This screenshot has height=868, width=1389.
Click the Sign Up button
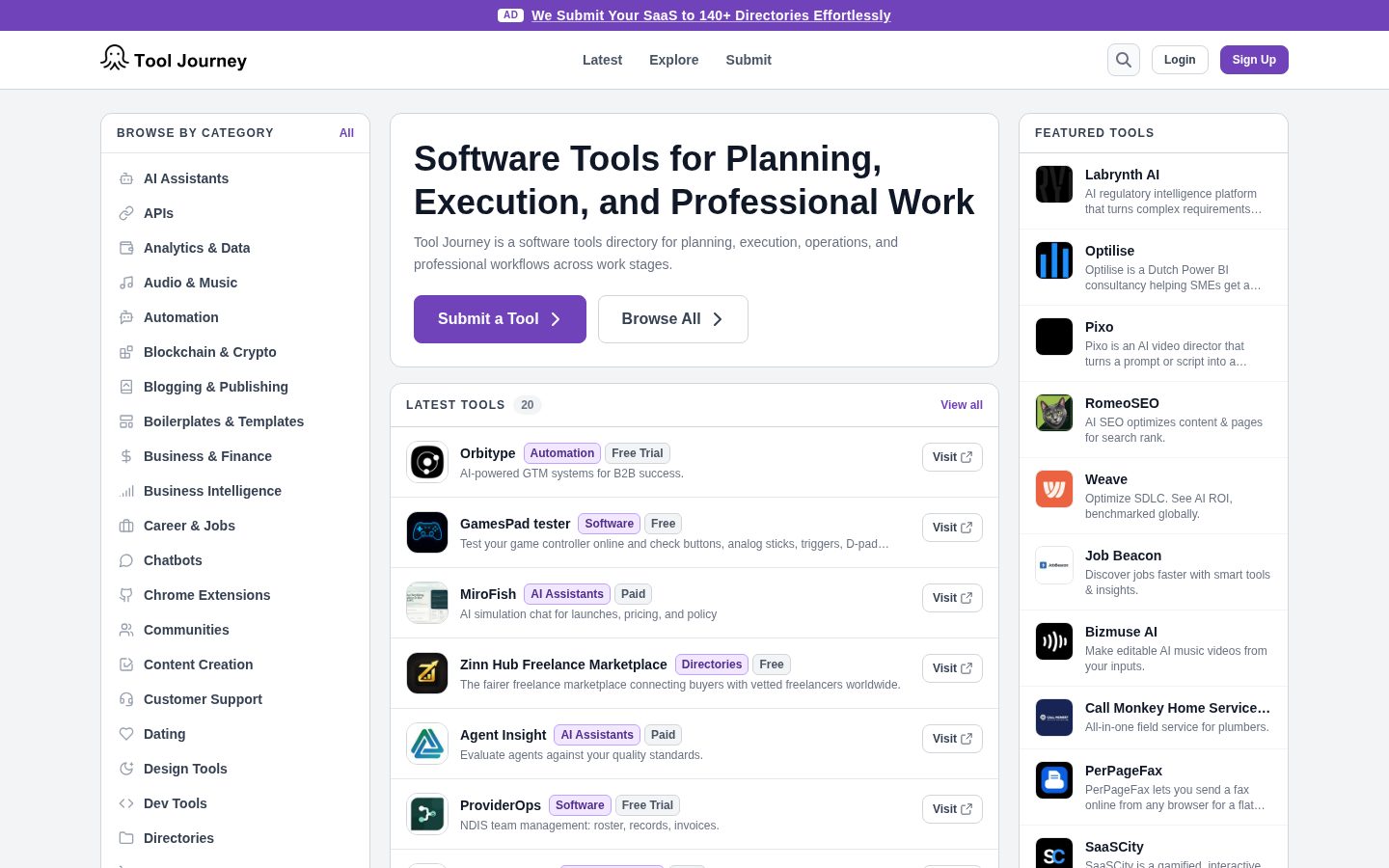tap(1254, 60)
